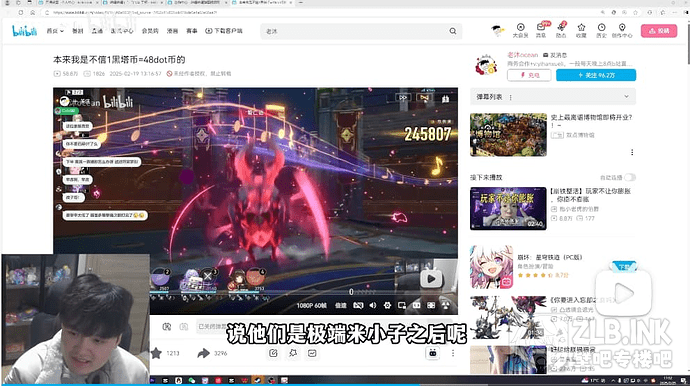Enable picture-in-picture mode icon
Screen dimensions: 690x386
pos(402,305)
